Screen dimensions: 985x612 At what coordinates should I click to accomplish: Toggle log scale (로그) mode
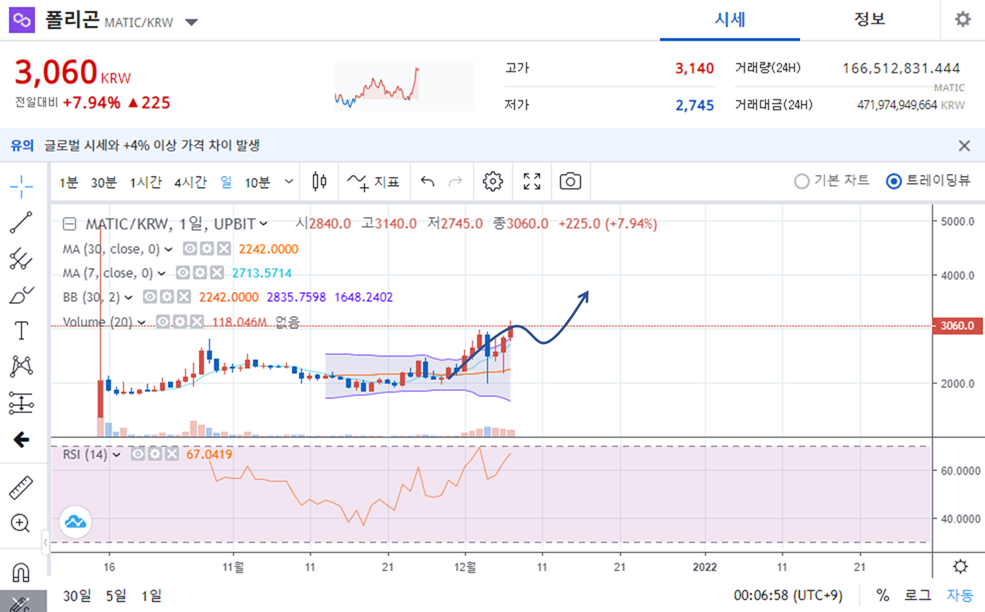point(918,595)
